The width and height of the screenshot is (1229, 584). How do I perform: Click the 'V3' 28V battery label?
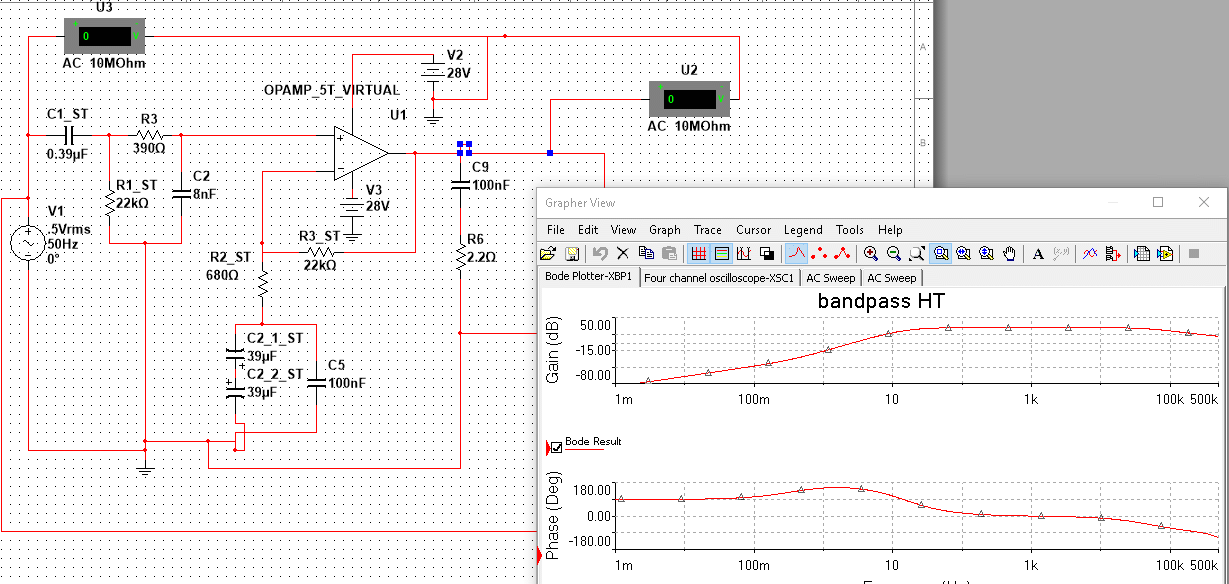click(375, 190)
